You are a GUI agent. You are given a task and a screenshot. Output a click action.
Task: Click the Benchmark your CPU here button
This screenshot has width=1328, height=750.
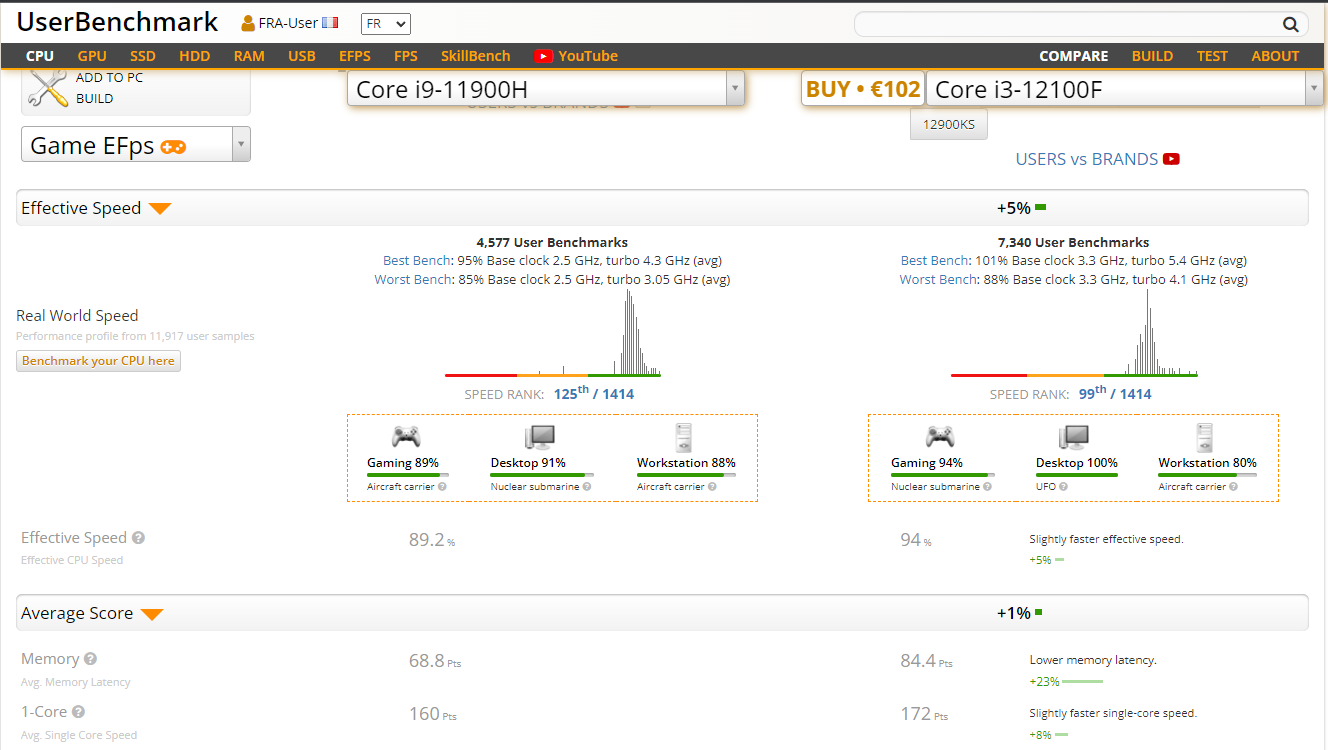[x=98, y=361]
